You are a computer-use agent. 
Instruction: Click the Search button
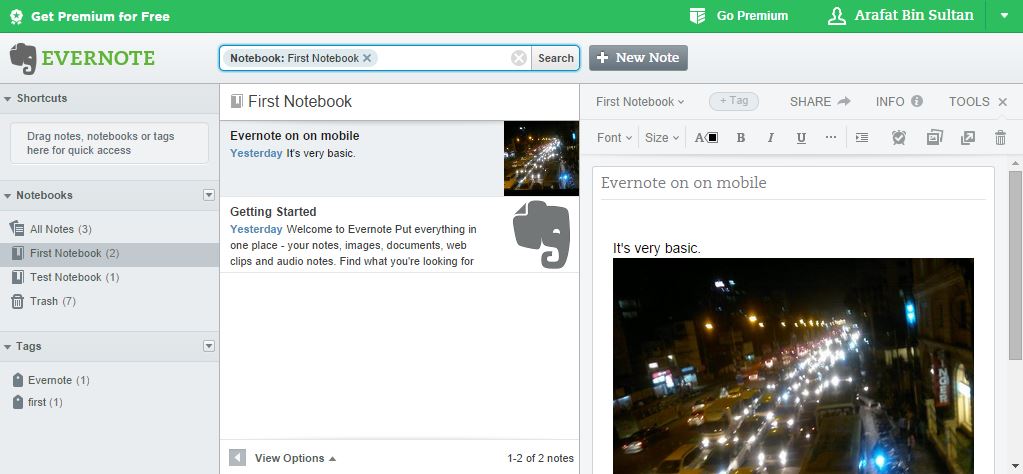[555, 58]
